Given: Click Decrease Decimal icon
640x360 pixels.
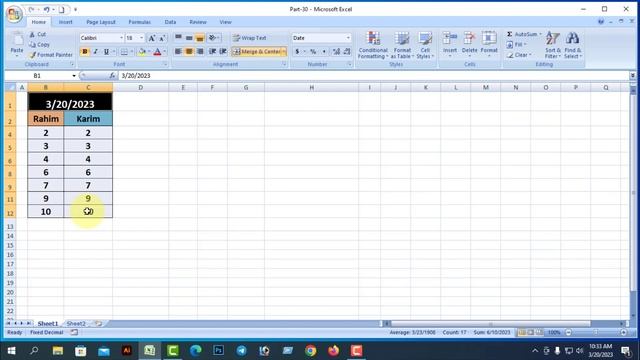Looking at the screenshot, I should point(347,52).
